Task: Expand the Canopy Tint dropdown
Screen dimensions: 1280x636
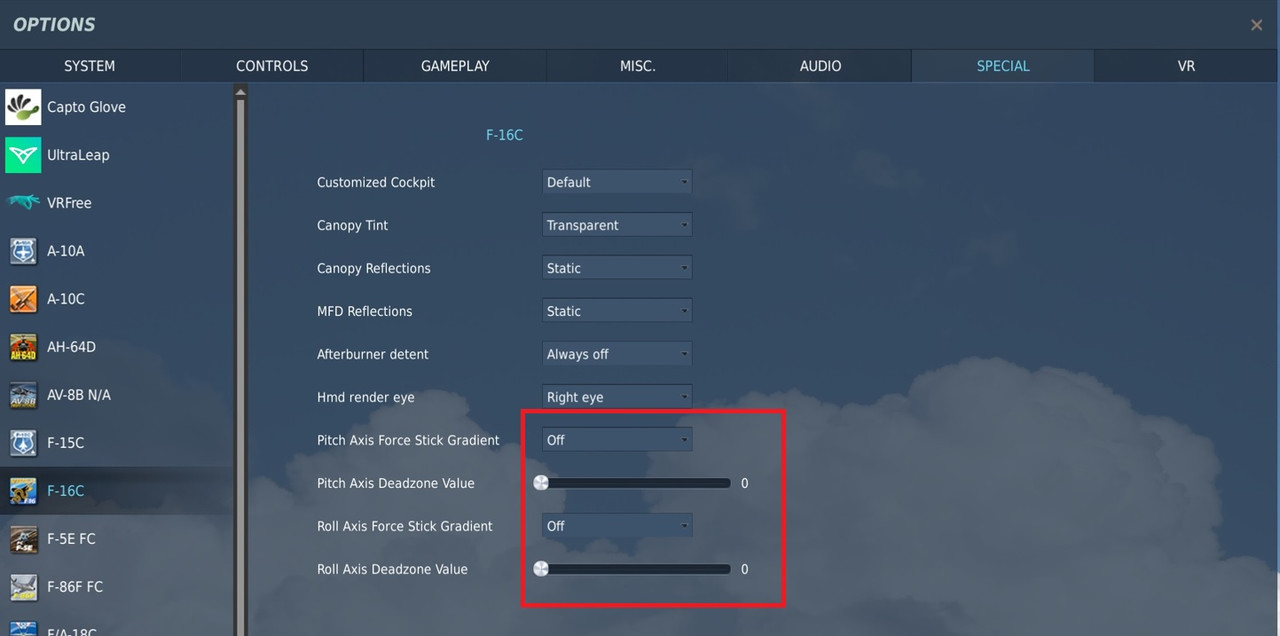Action: pyautogui.click(x=617, y=225)
